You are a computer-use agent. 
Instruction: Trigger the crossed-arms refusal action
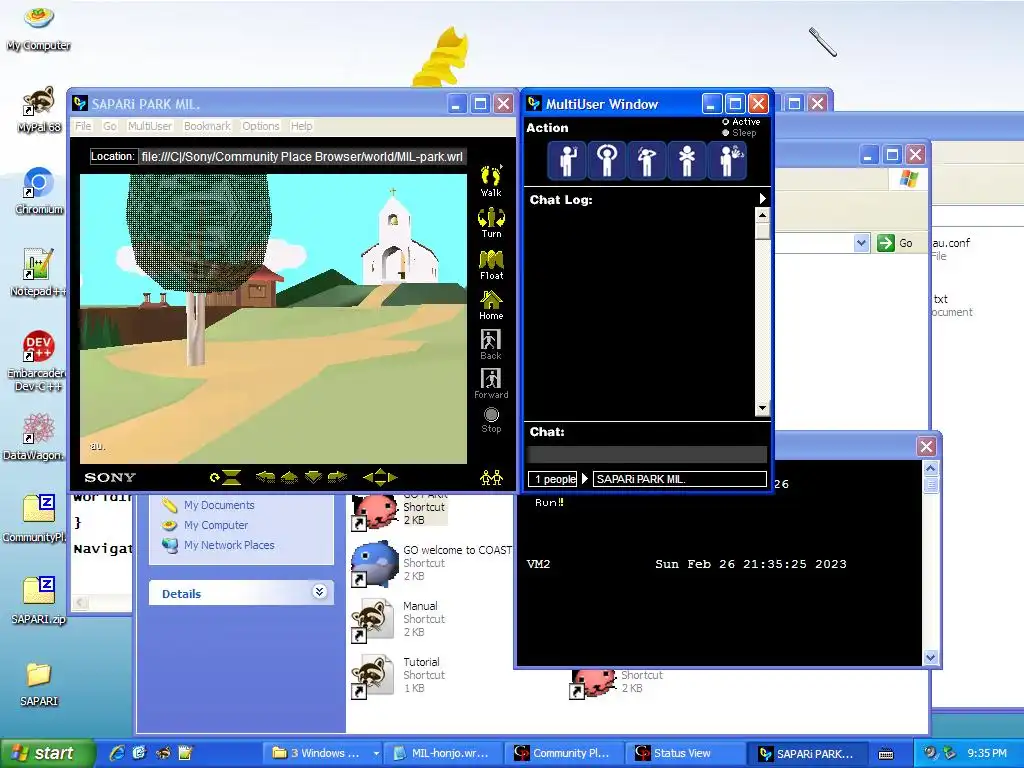tap(686, 160)
